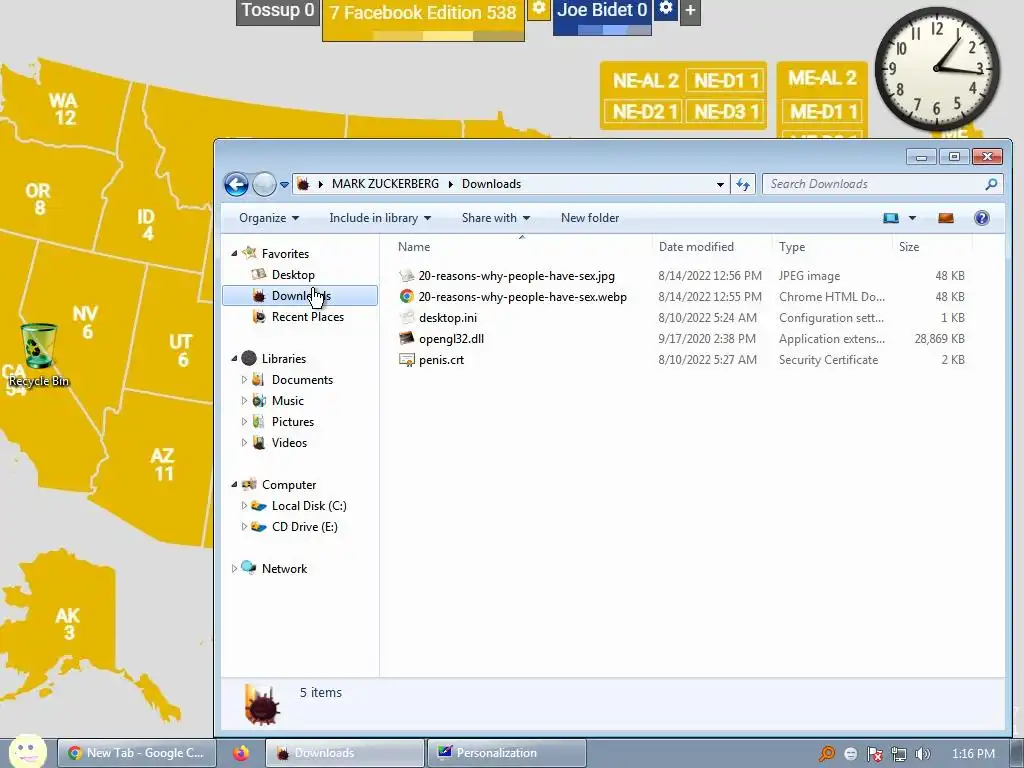Click the volume speaker tray icon
The width and height of the screenshot is (1024, 768).
coord(922,754)
